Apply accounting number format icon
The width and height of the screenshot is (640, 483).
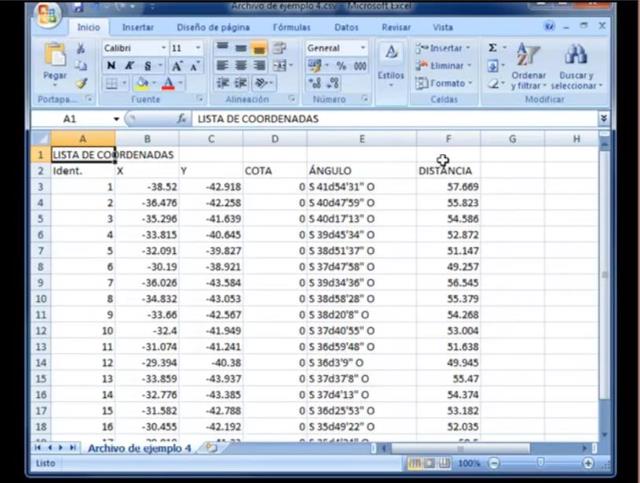pos(315,66)
